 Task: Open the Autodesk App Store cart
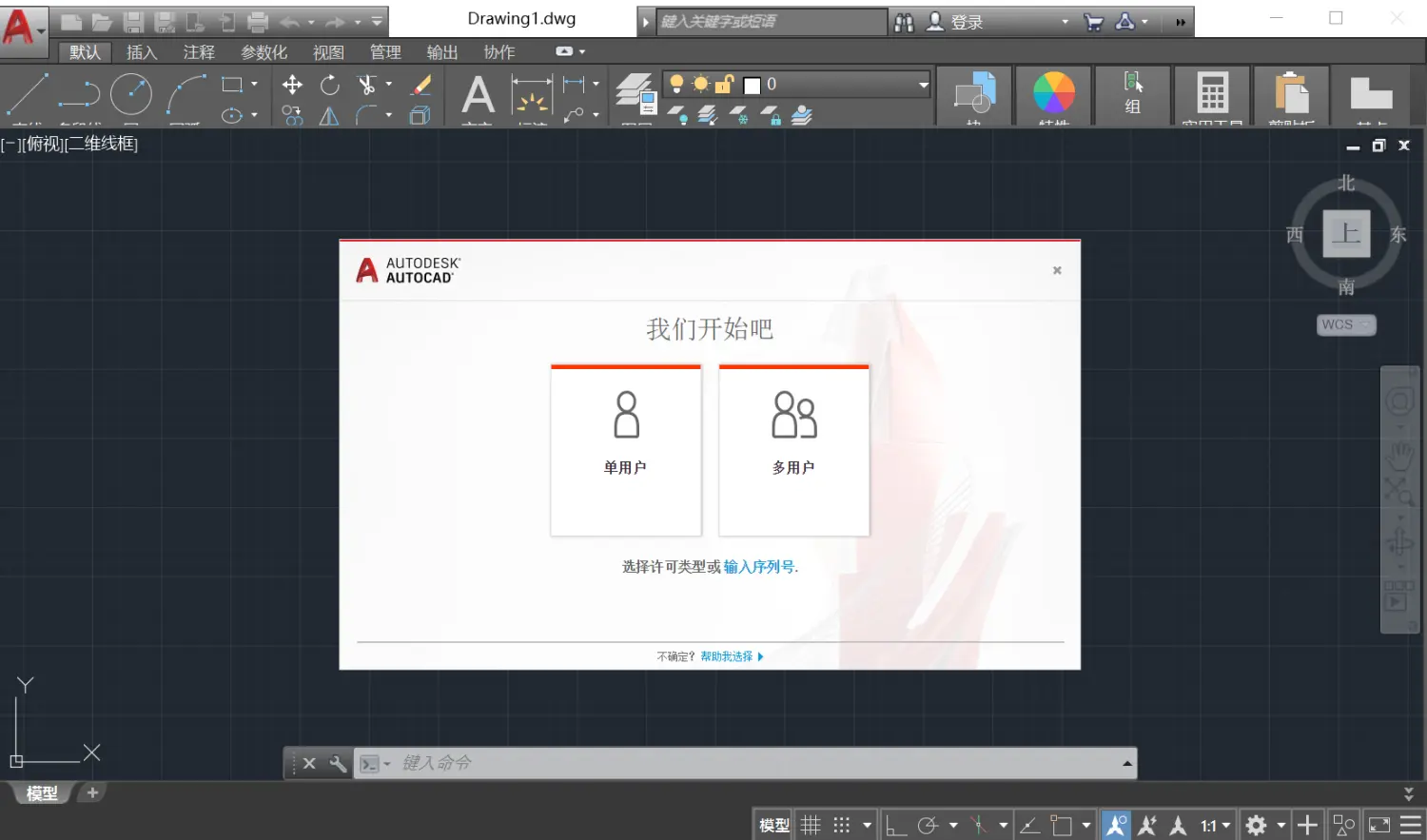point(1093,22)
